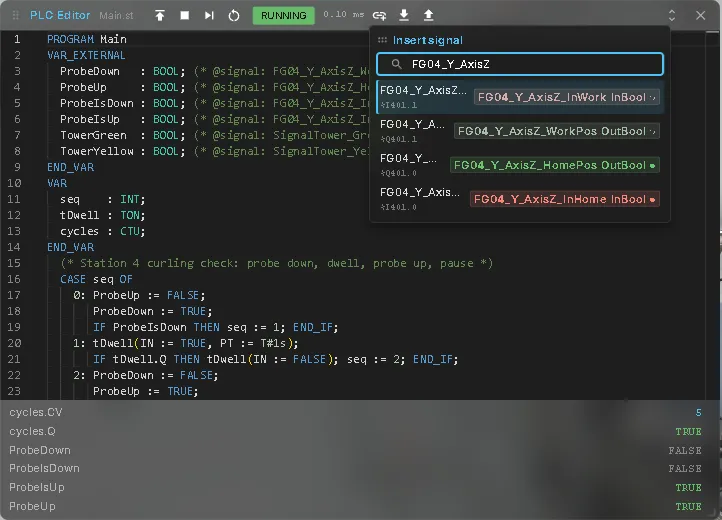Image resolution: width=722 pixels, height=520 pixels.
Task: Click the insert signal link icon
Action: pos(379,15)
